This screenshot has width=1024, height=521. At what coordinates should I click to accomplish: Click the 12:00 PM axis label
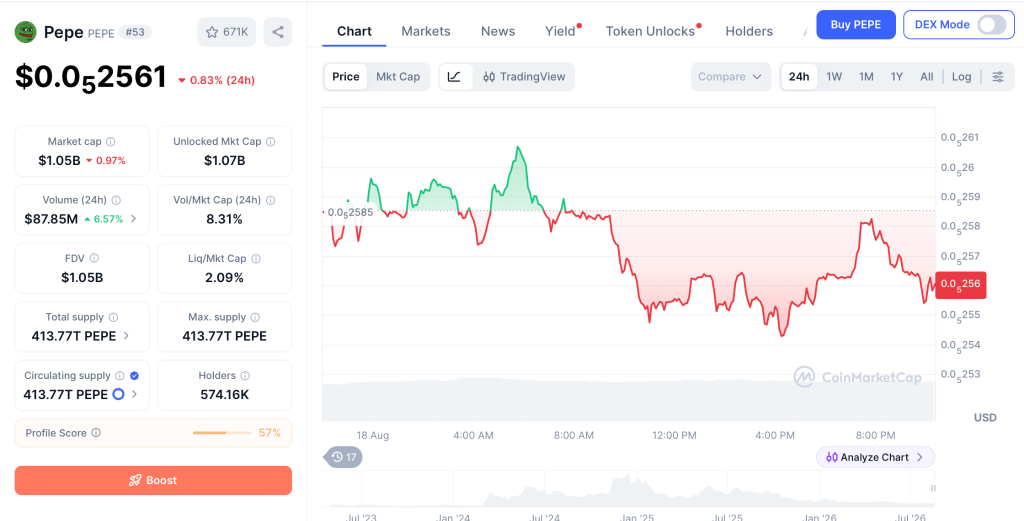674,435
